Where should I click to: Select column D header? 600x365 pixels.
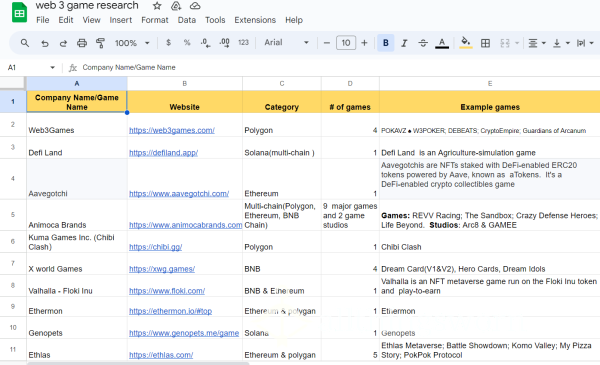(x=350, y=83)
